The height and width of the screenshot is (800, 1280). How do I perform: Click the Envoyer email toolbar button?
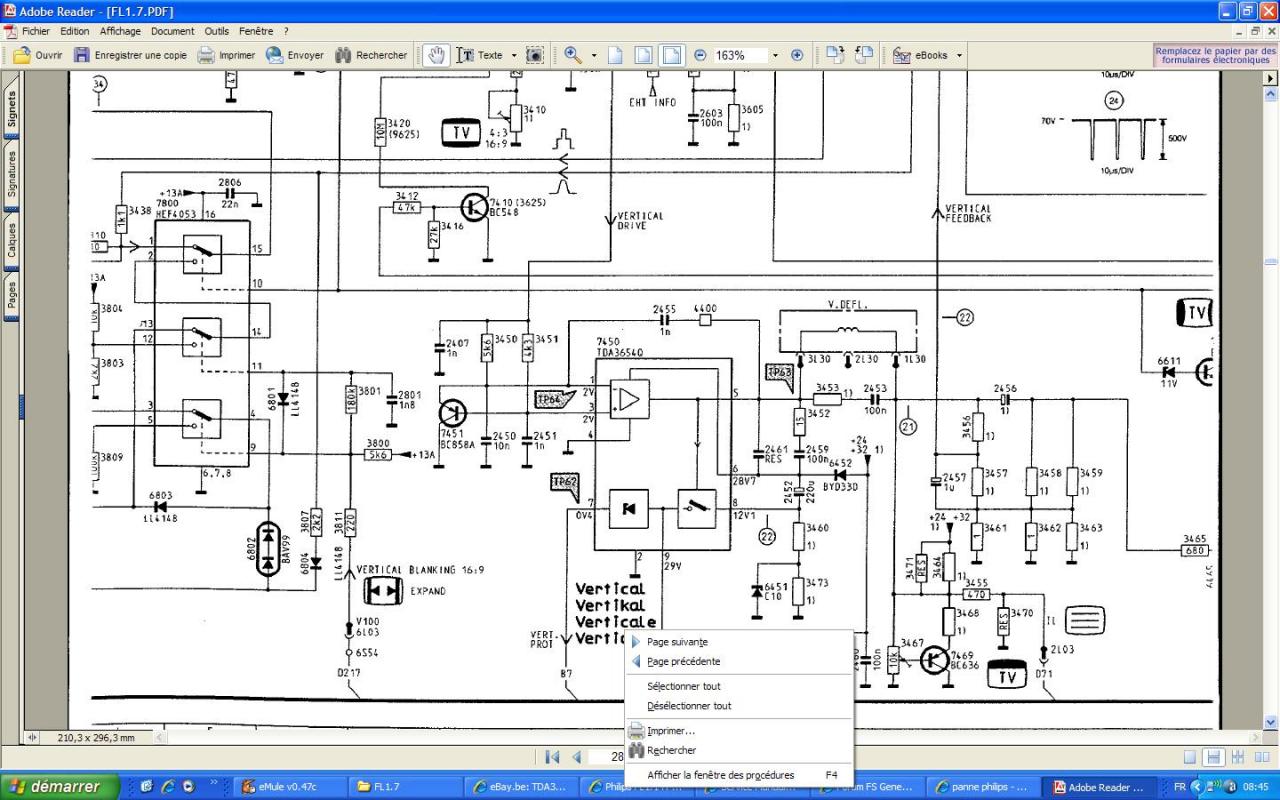click(295, 55)
